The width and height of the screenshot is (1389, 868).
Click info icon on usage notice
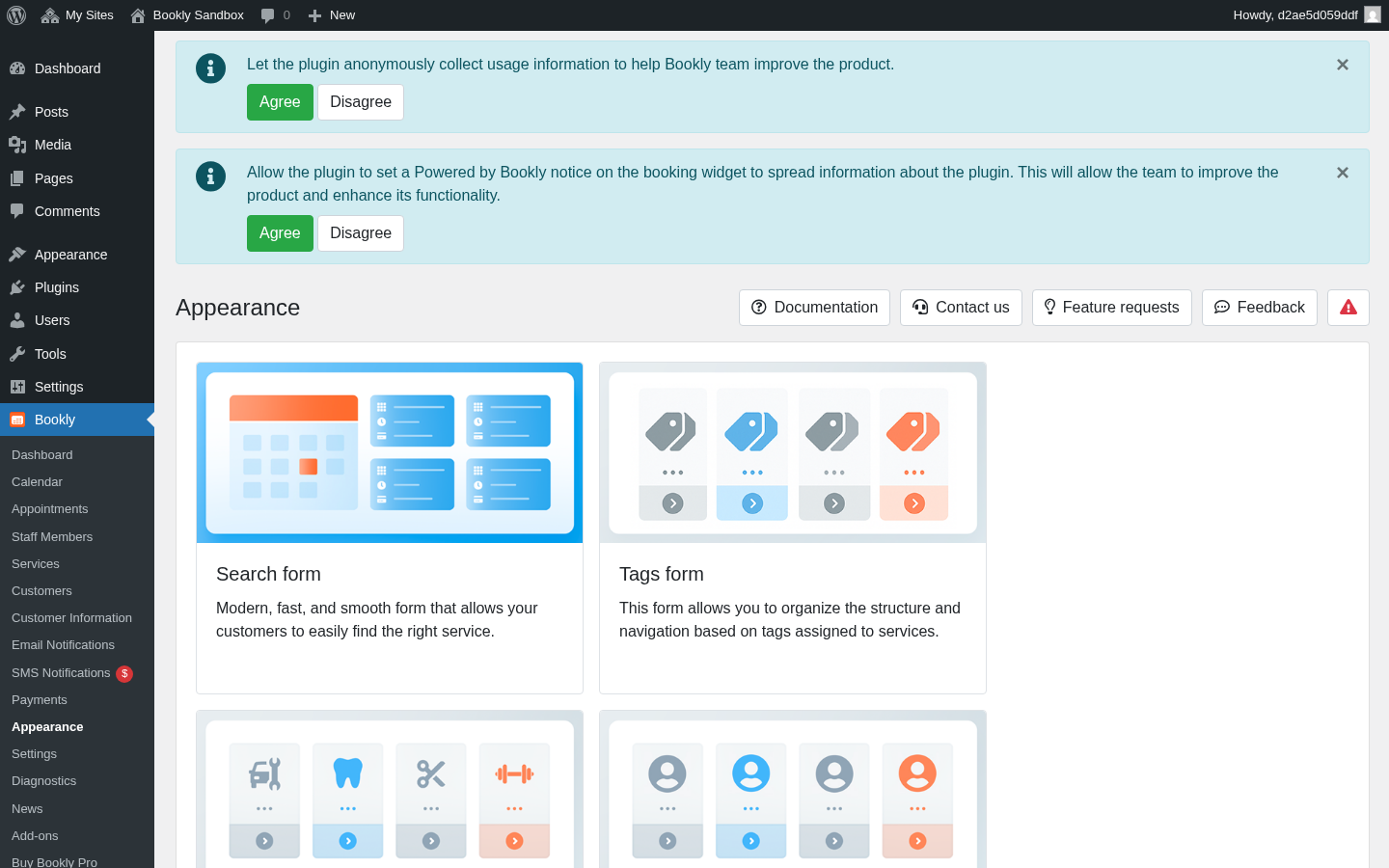(x=211, y=68)
